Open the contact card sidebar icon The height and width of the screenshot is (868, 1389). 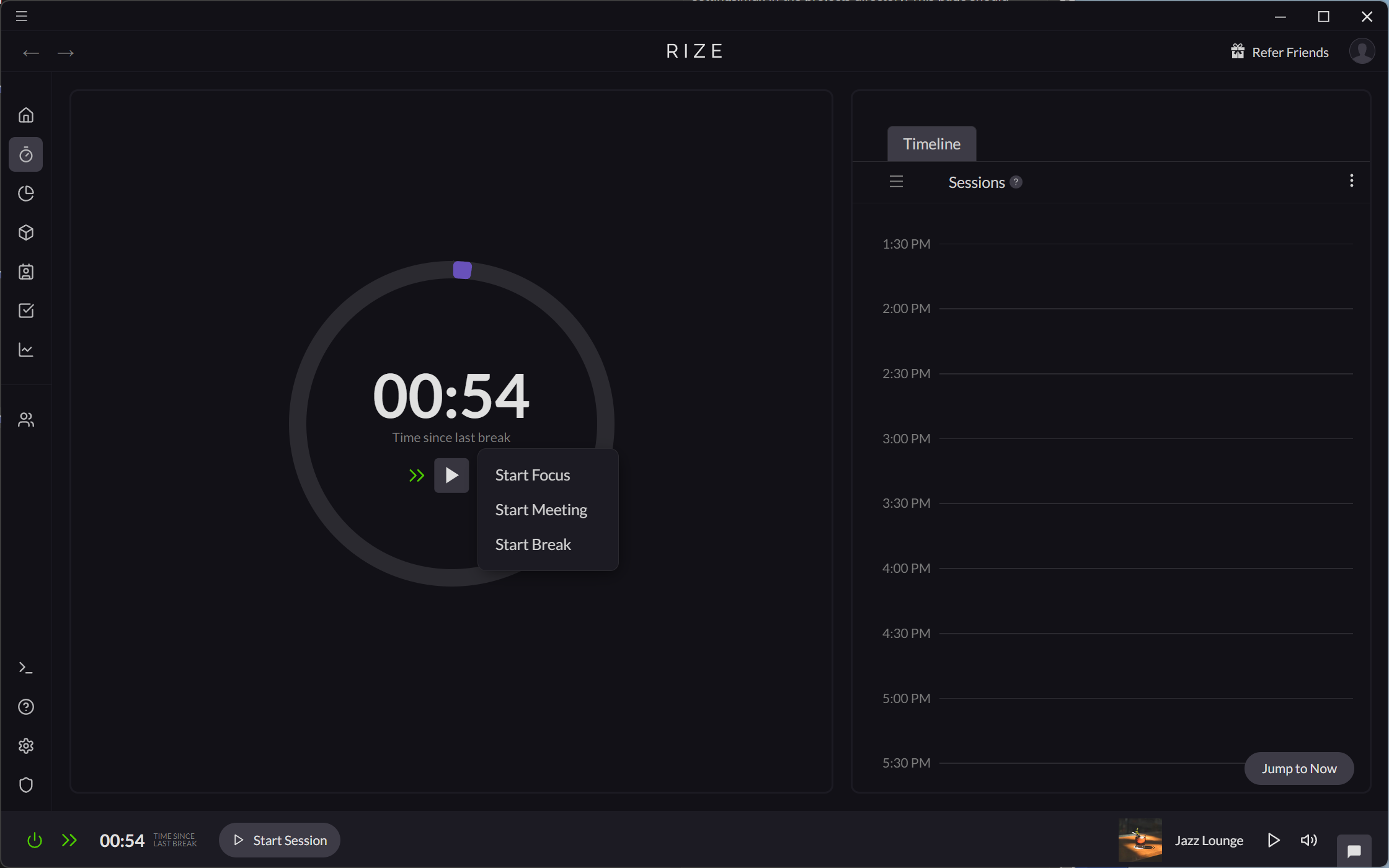[26, 272]
